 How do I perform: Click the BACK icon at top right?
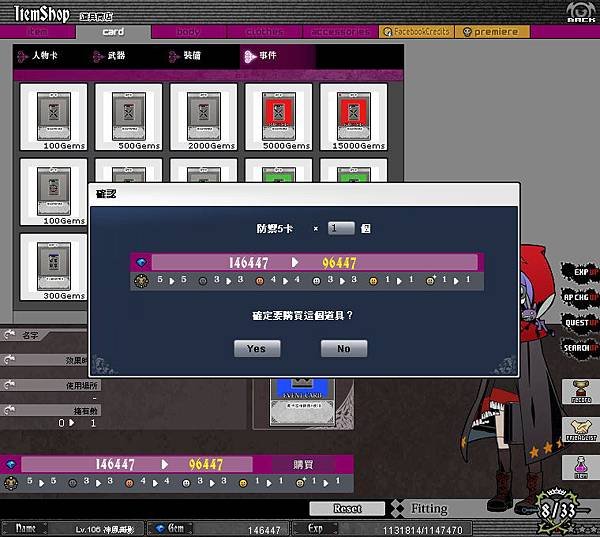click(x=580, y=12)
